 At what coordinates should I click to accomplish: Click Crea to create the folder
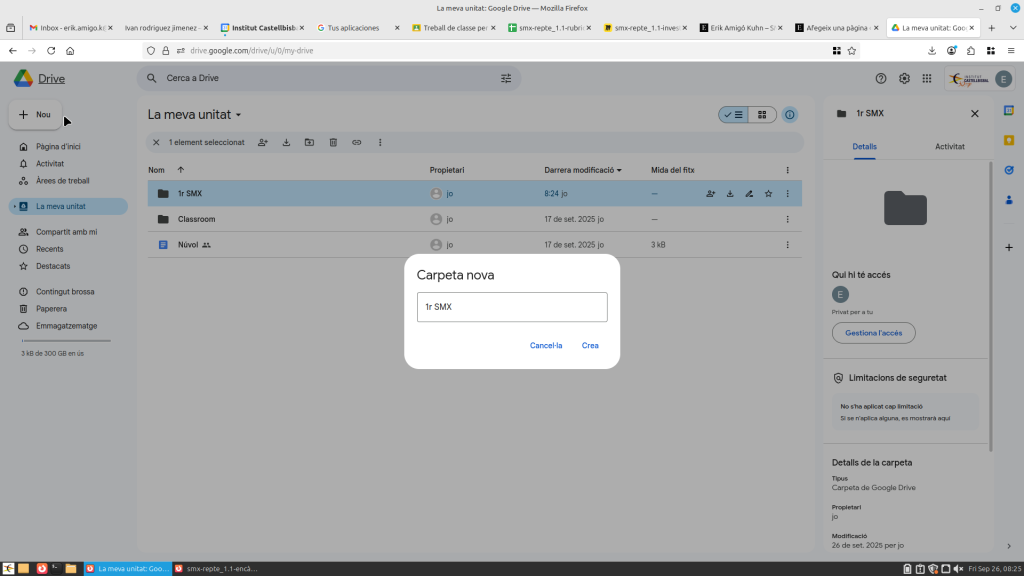(x=590, y=346)
